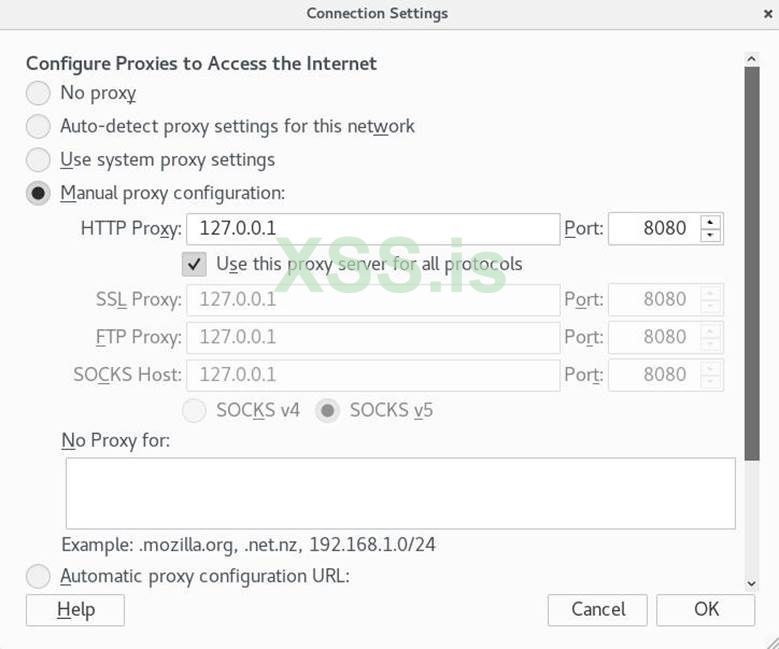Click inside the No Proxy for text area
Screen dimensions: 779x649
point(400,493)
